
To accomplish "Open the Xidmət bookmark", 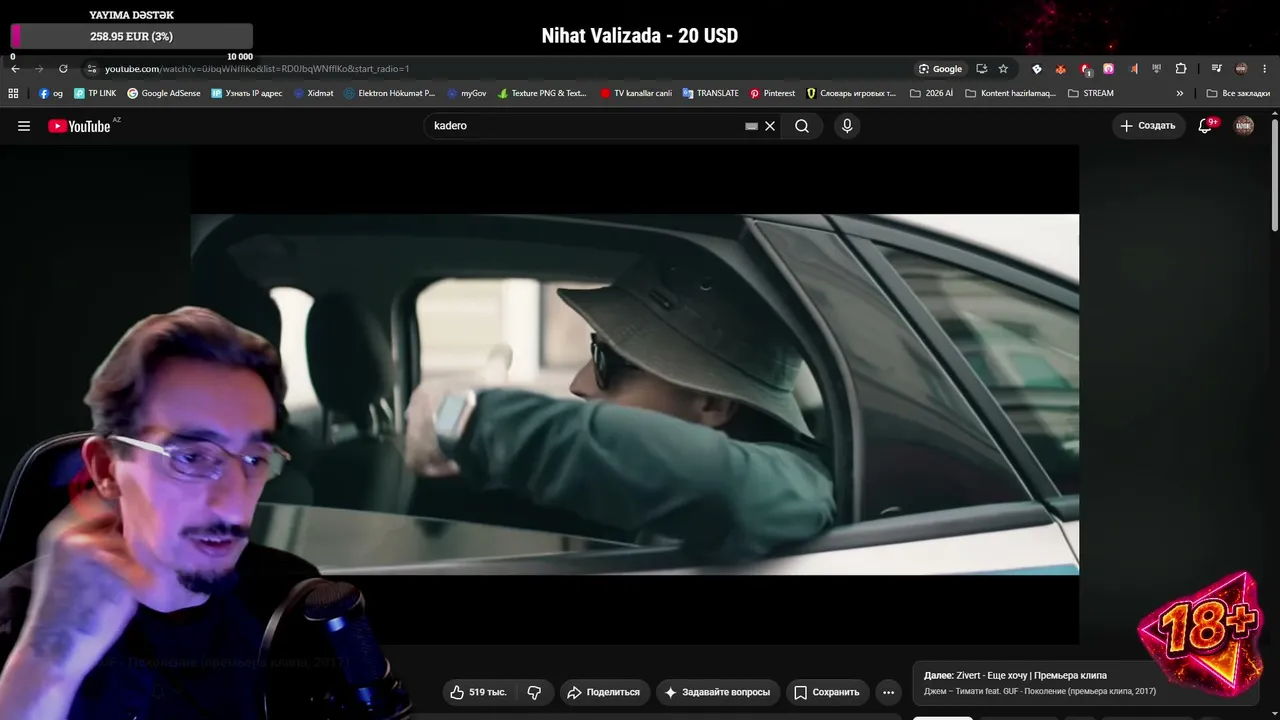I will point(314,93).
